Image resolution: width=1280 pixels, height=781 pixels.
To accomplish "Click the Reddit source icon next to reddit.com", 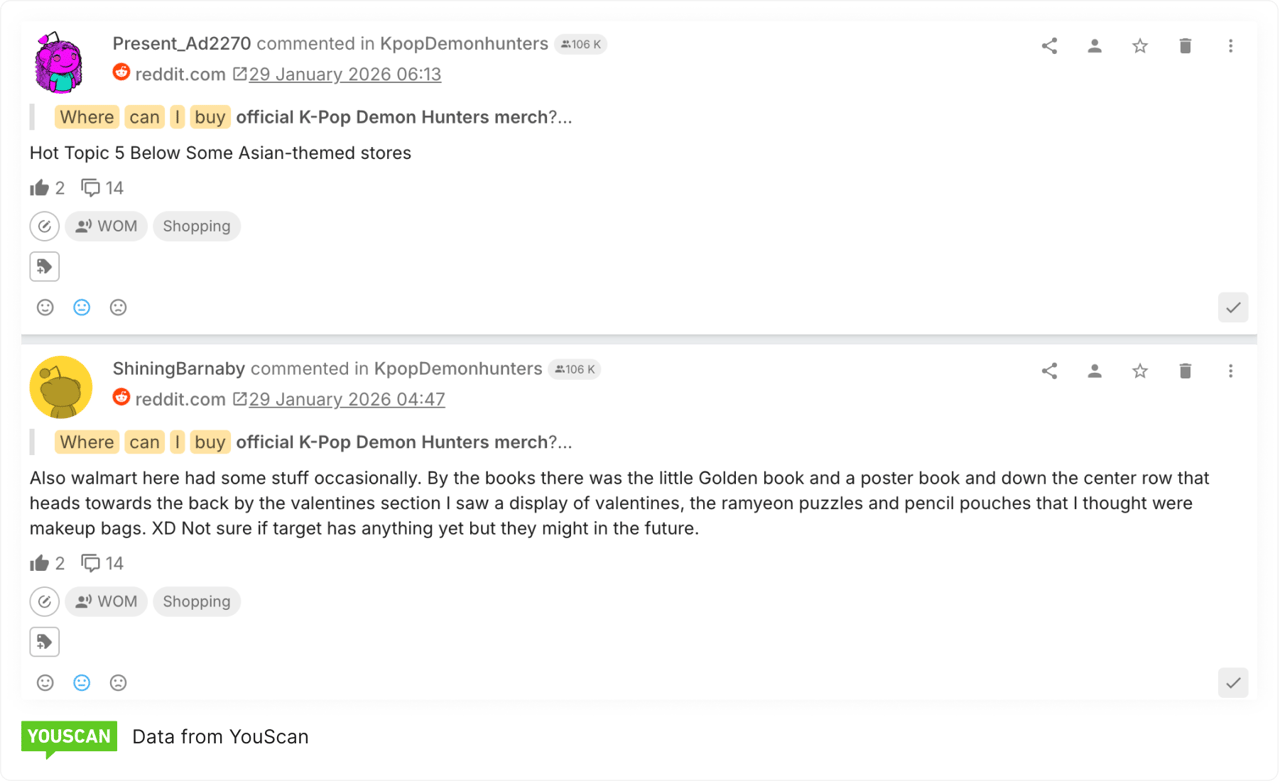I will [121, 72].
